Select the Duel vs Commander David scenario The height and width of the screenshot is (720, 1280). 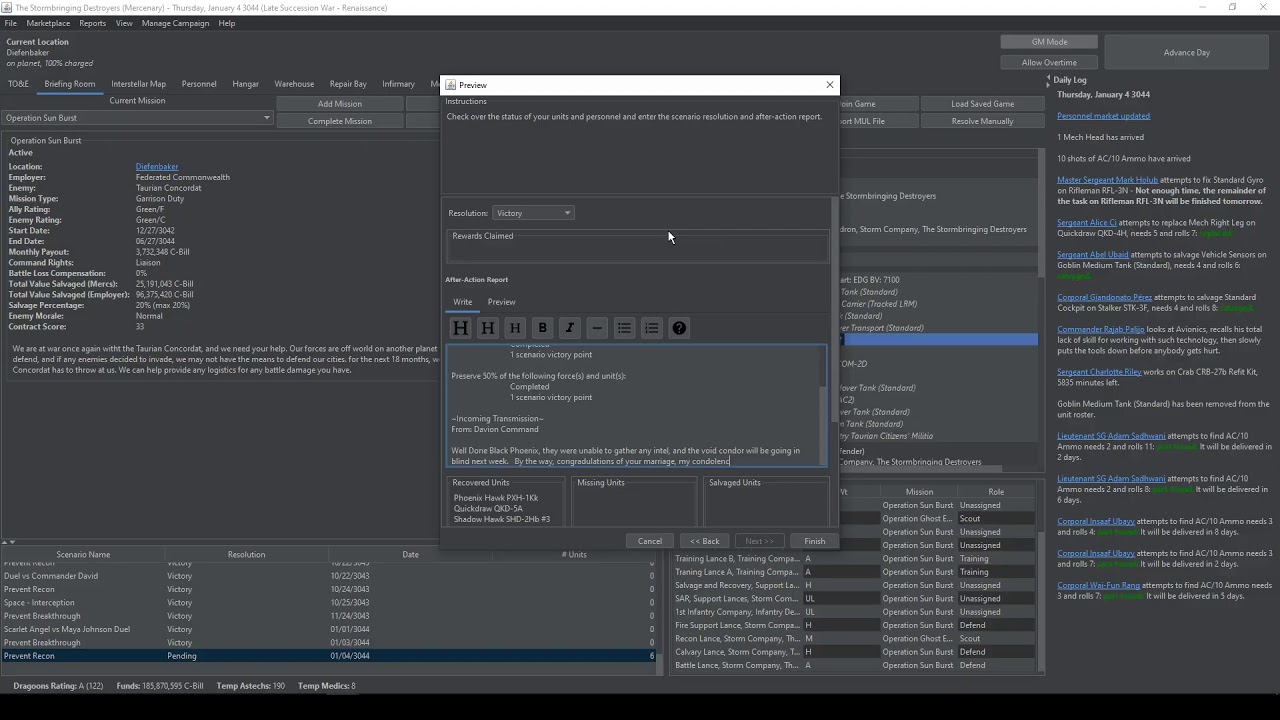tap(329, 576)
